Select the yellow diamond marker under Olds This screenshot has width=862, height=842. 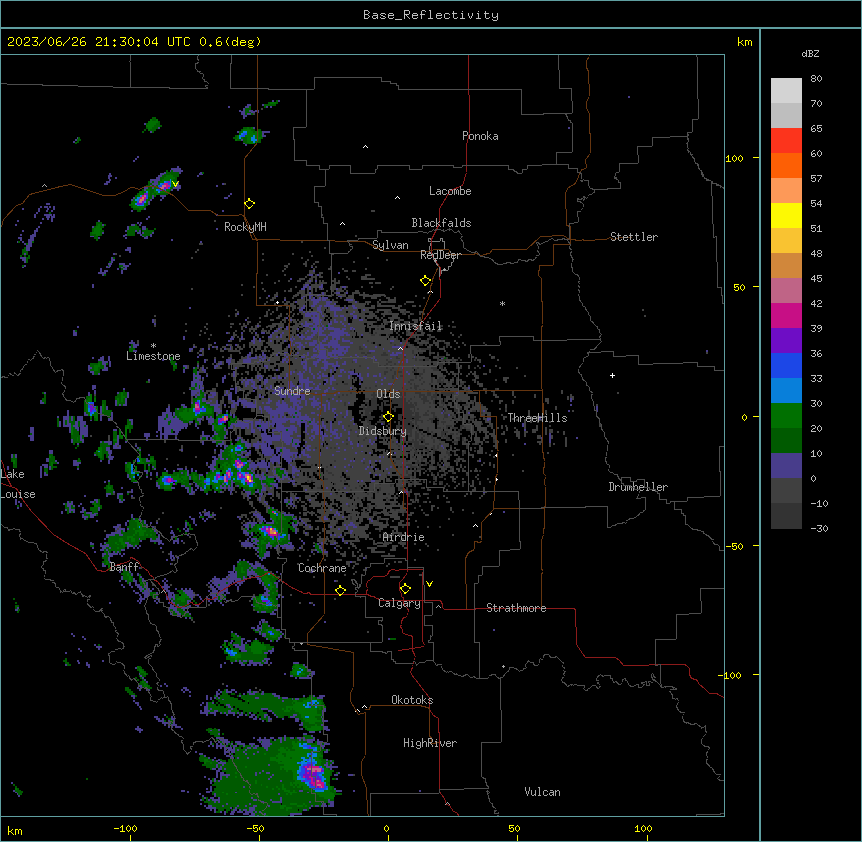pos(388,417)
